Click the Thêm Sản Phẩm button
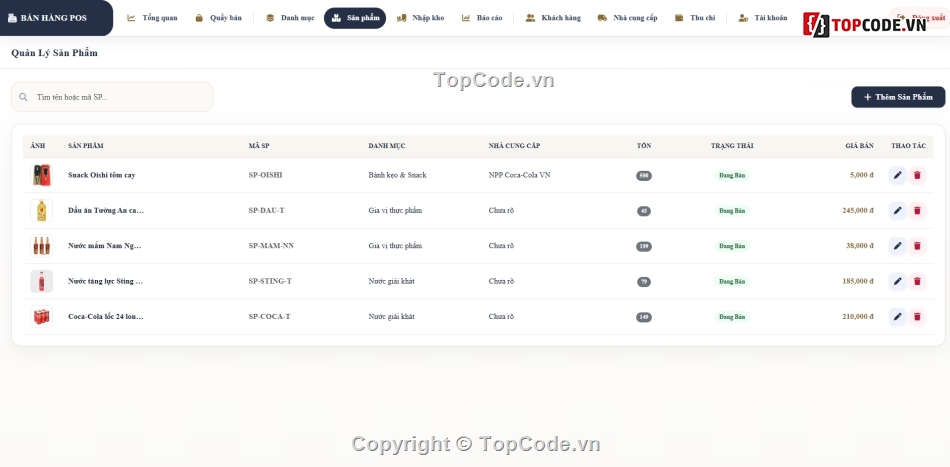 pos(898,97)
